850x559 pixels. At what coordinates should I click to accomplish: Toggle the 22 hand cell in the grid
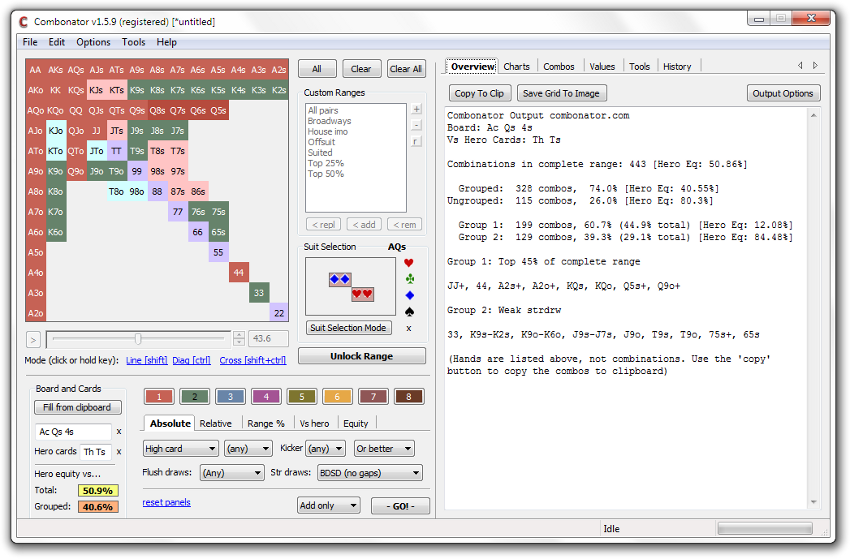(x=279, y=314)
